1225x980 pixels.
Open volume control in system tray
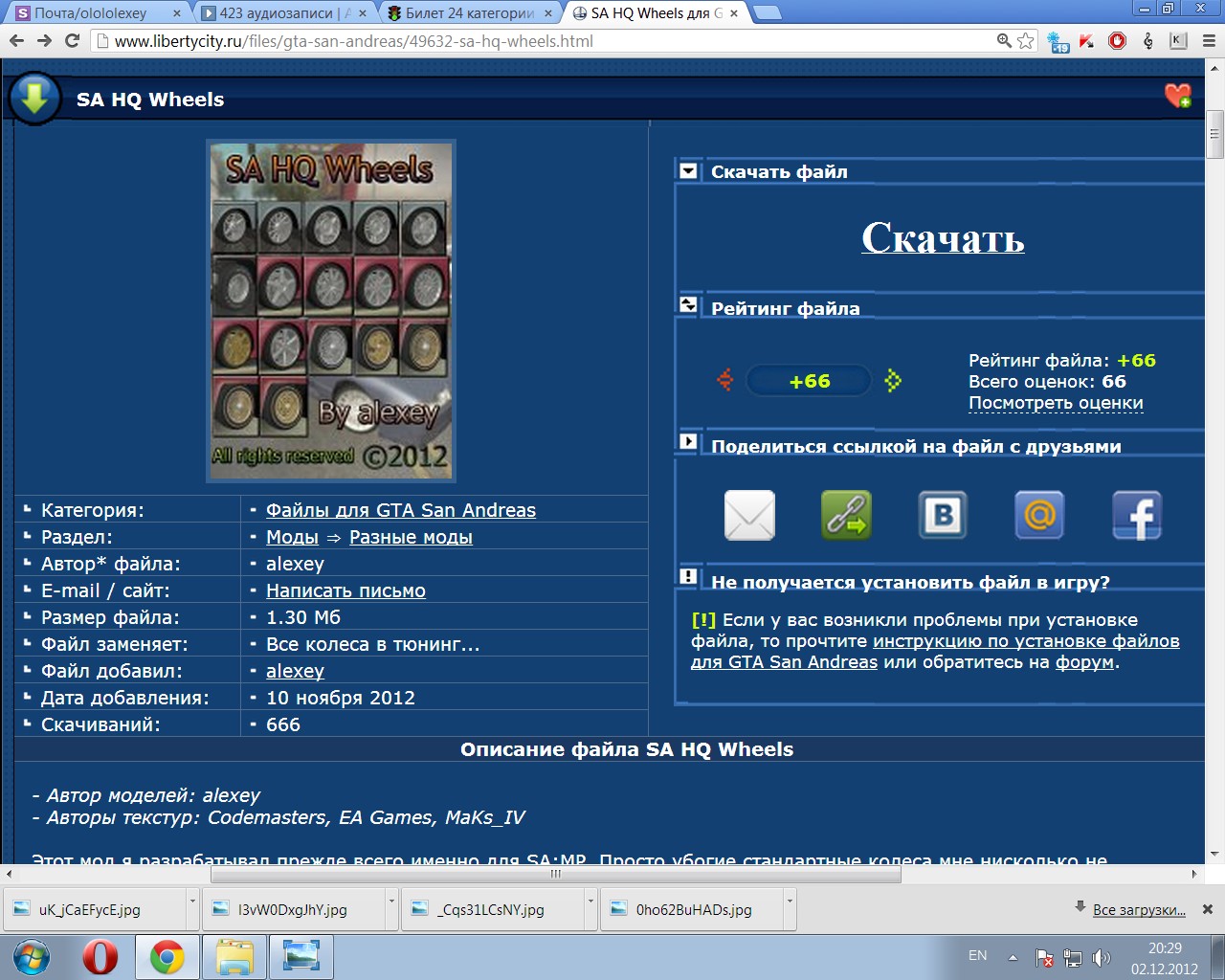pos(1102,957)
